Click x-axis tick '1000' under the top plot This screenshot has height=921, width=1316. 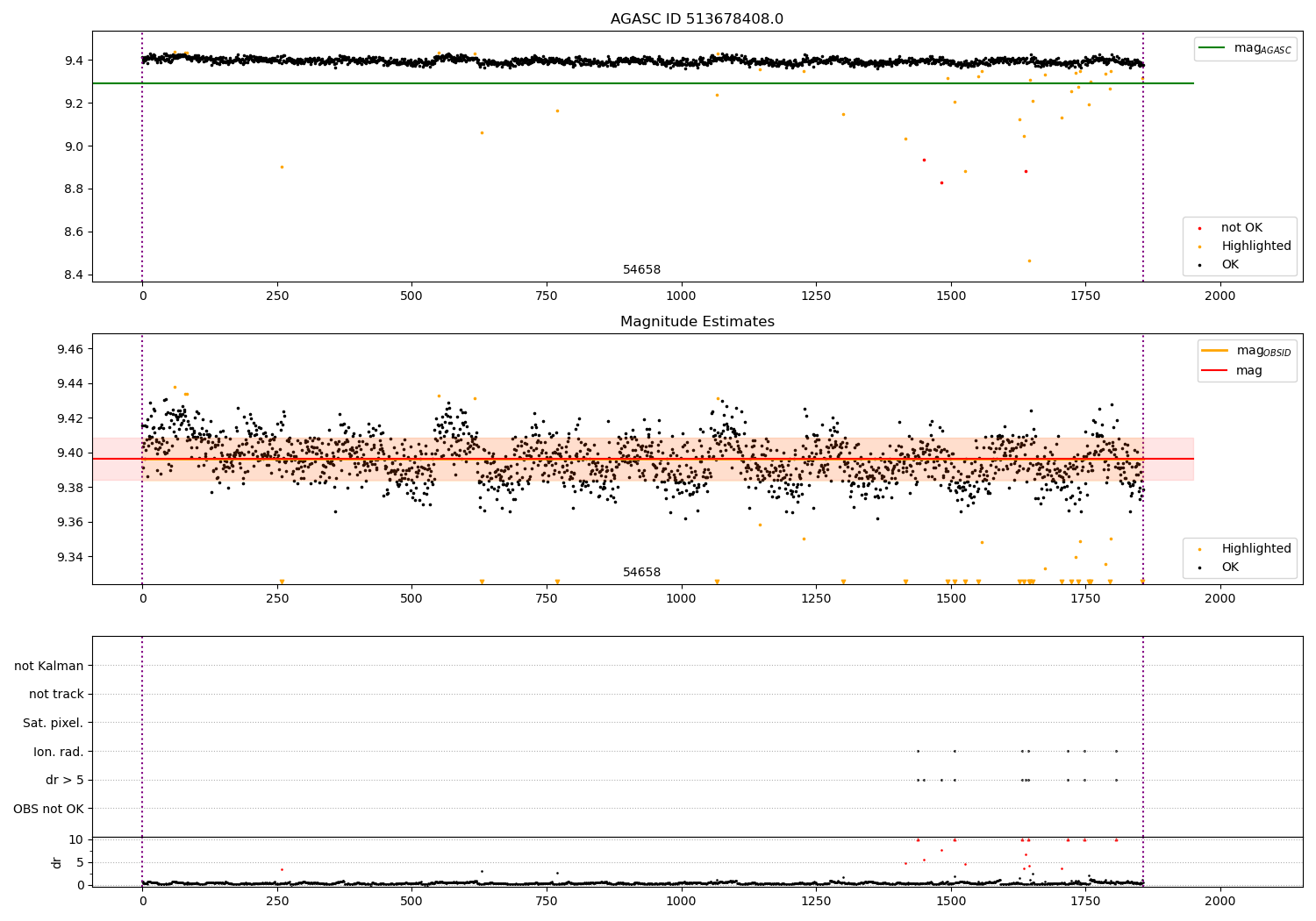point(681,296)
